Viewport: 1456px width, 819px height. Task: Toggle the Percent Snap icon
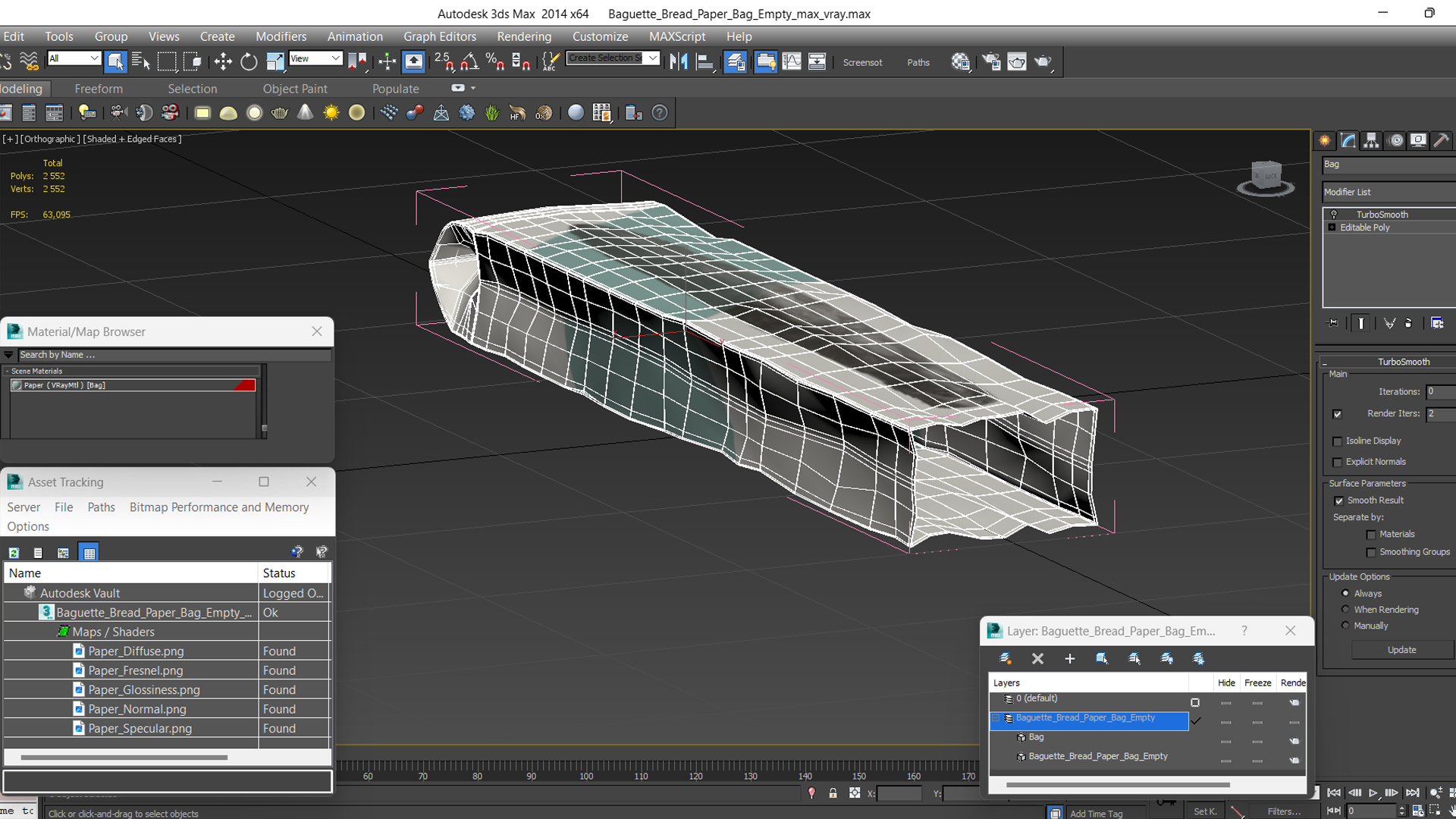495,61
